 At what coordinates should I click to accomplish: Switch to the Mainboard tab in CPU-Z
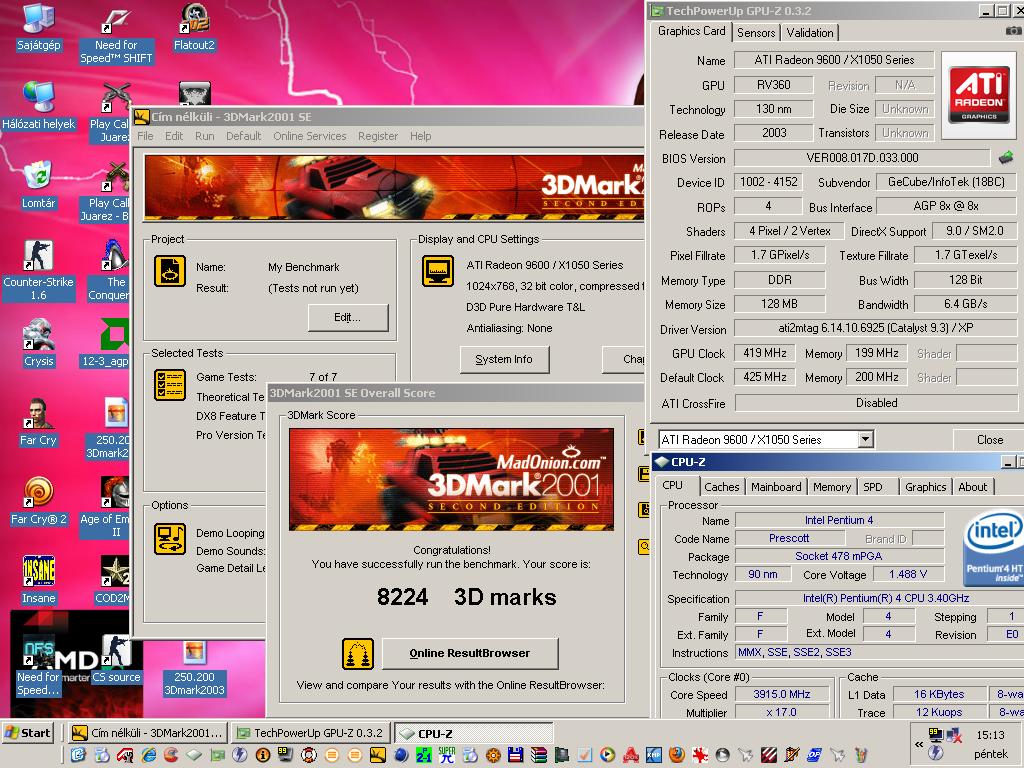[776, 487]
